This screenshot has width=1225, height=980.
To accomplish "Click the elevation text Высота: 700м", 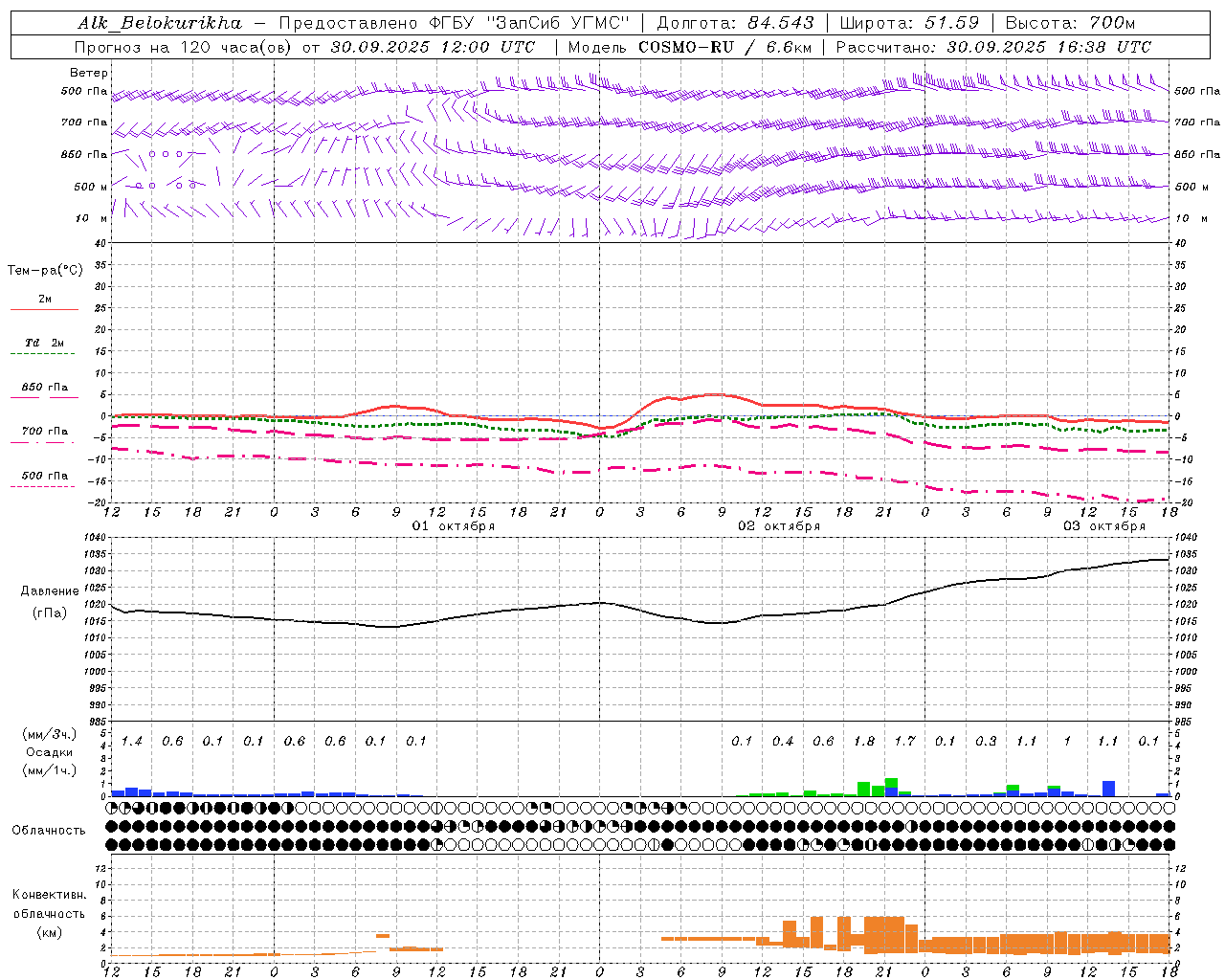I will pyautogui.click(x=1070, y=23).
